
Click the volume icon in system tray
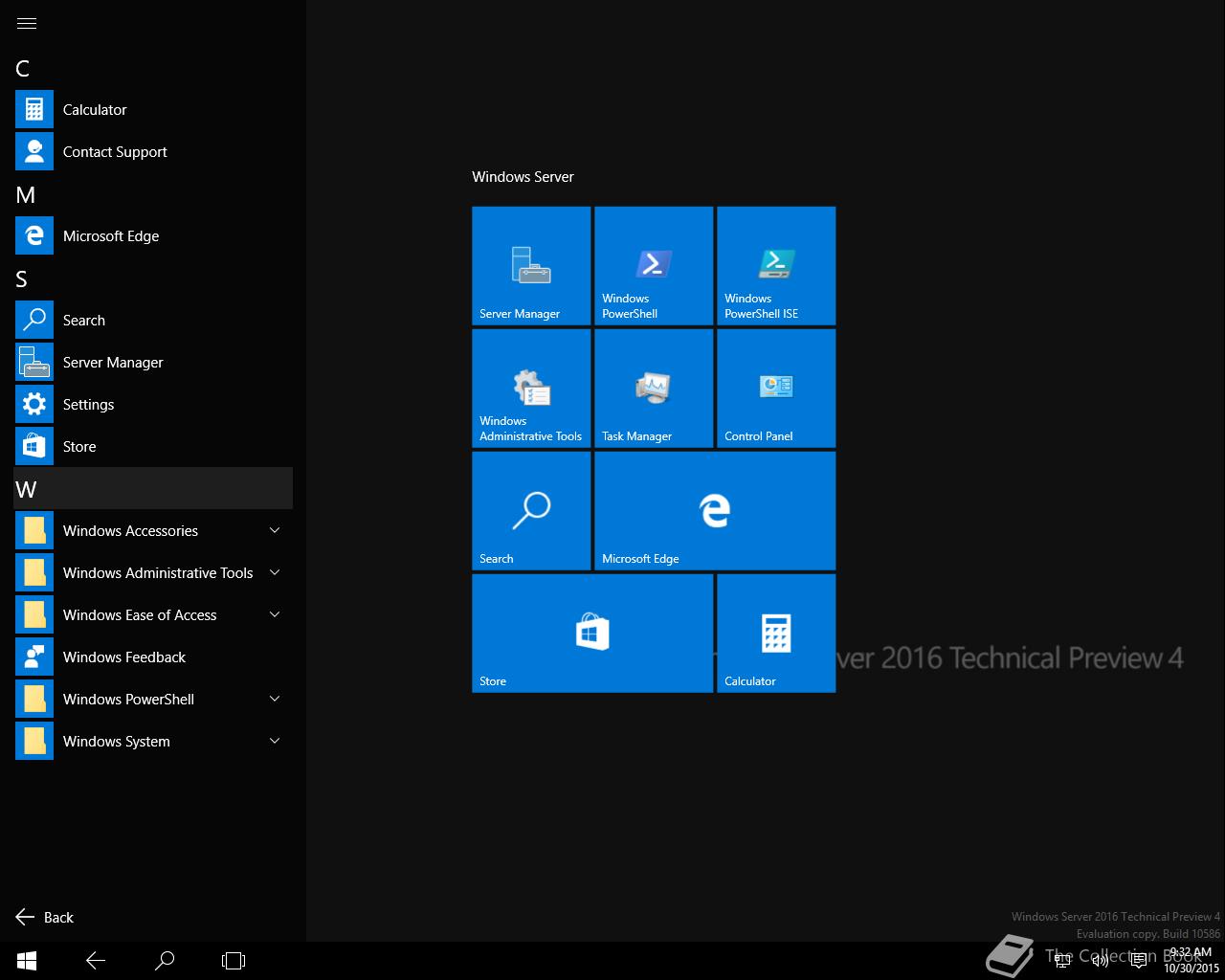1101,961
